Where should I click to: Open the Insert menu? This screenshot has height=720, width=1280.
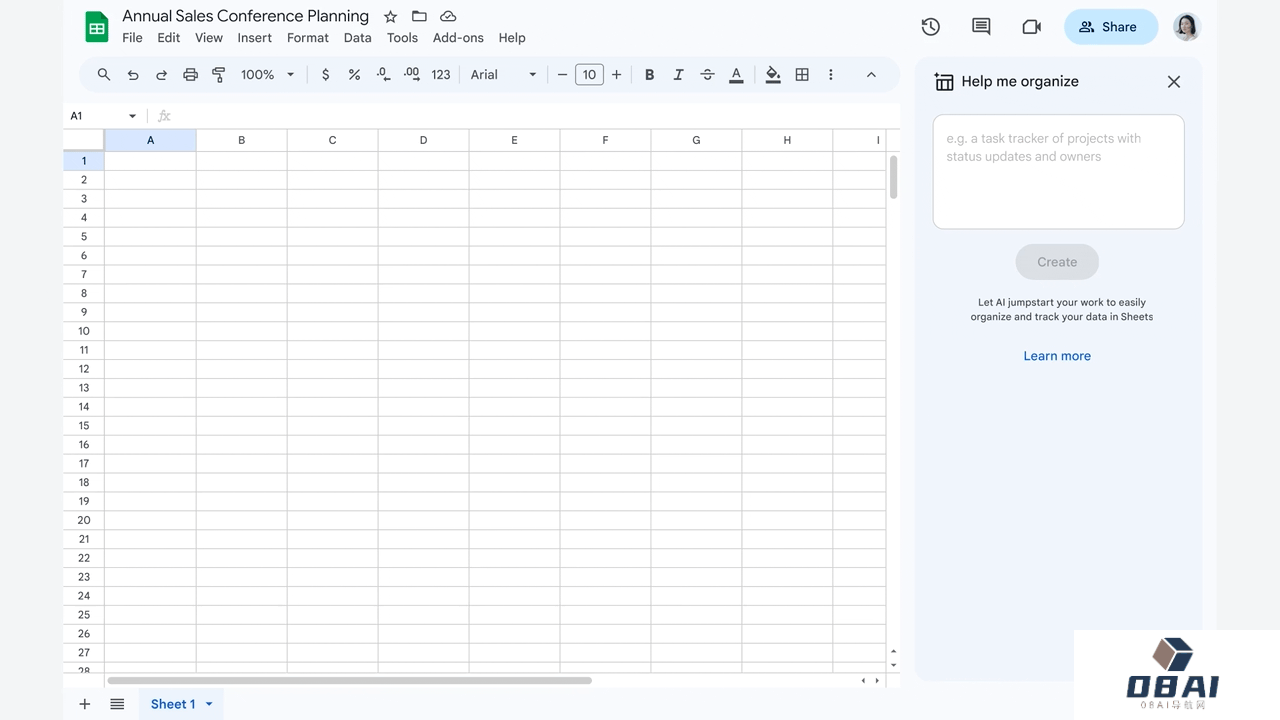pyautogui.click(x=254, y=38)
